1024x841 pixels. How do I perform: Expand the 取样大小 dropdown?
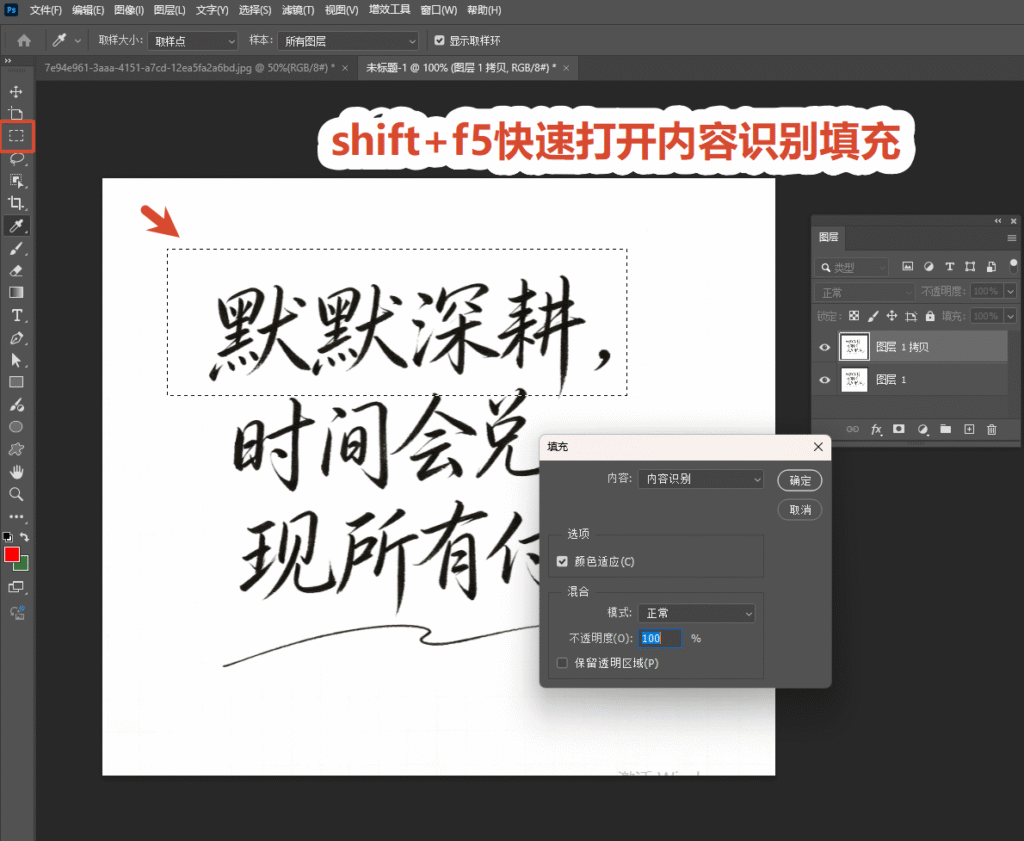(x=193, y=41)
